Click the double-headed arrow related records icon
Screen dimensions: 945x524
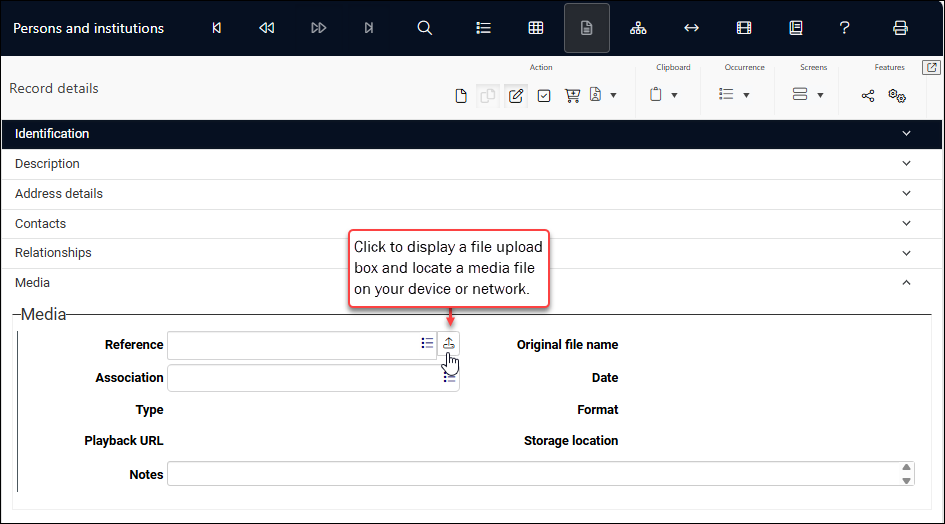coord(691,28)
